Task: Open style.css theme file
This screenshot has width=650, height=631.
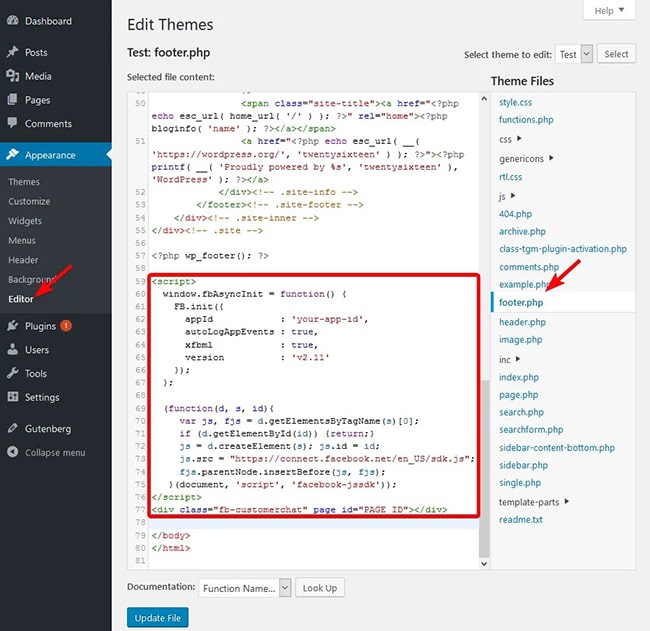Action: (x=515, y=102)
